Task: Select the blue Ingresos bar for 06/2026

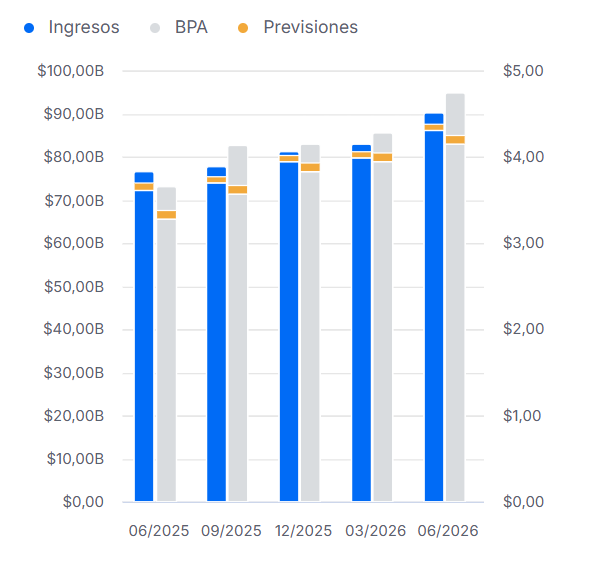Action: [434, 308]
